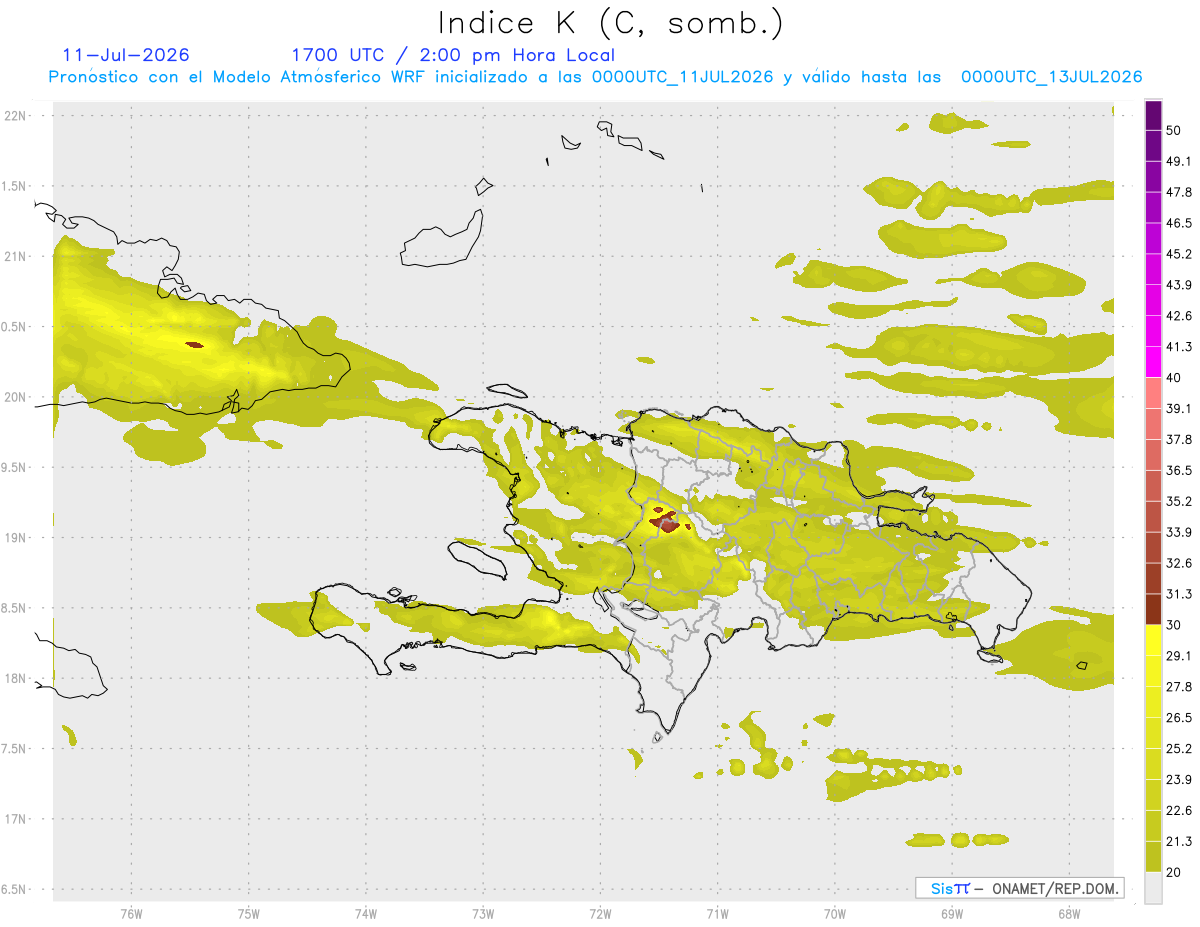Click the legend value "30"
Image resolution: width=1200 pixels, height=927 pixels.
tap(1174, 625)
